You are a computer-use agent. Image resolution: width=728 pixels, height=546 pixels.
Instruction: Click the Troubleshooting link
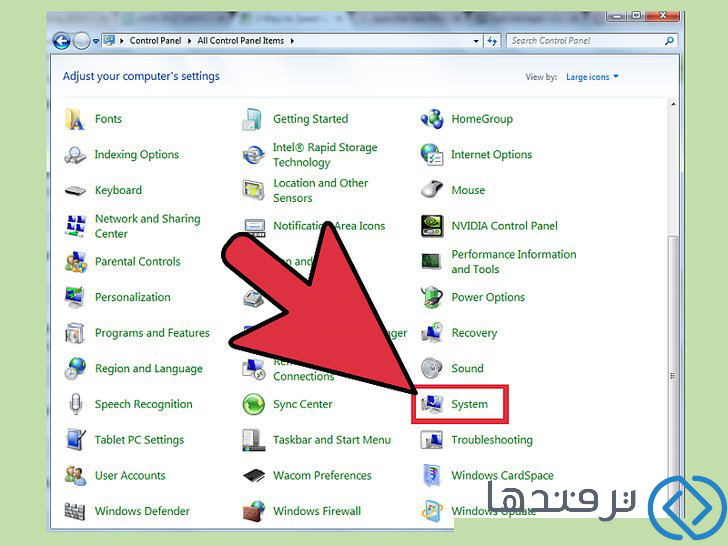point(492,440)
